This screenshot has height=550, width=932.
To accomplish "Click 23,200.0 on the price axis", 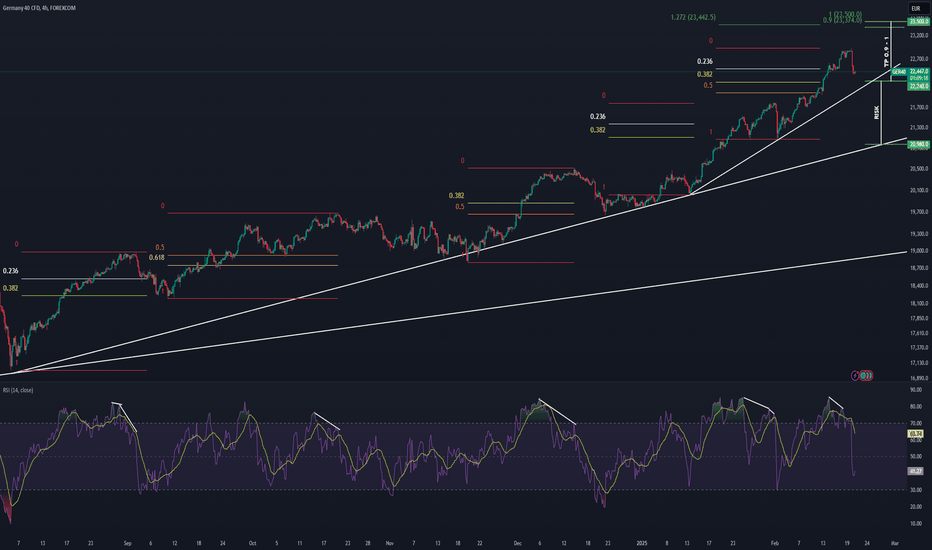I will point(919,36).
